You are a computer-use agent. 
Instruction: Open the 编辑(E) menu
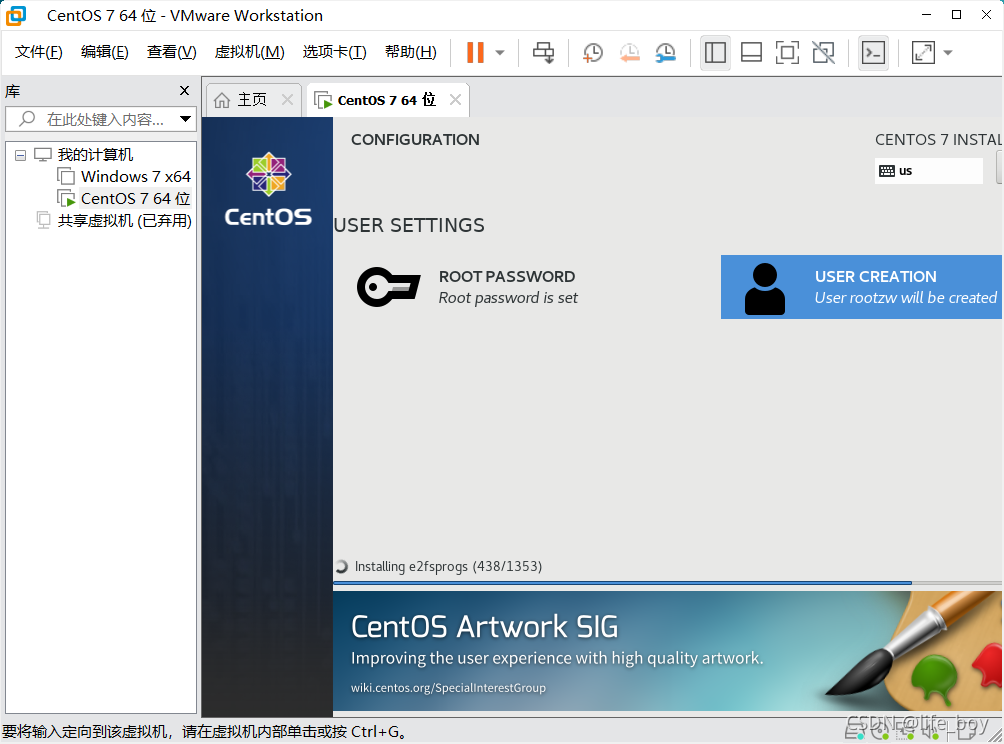(104, 52)
